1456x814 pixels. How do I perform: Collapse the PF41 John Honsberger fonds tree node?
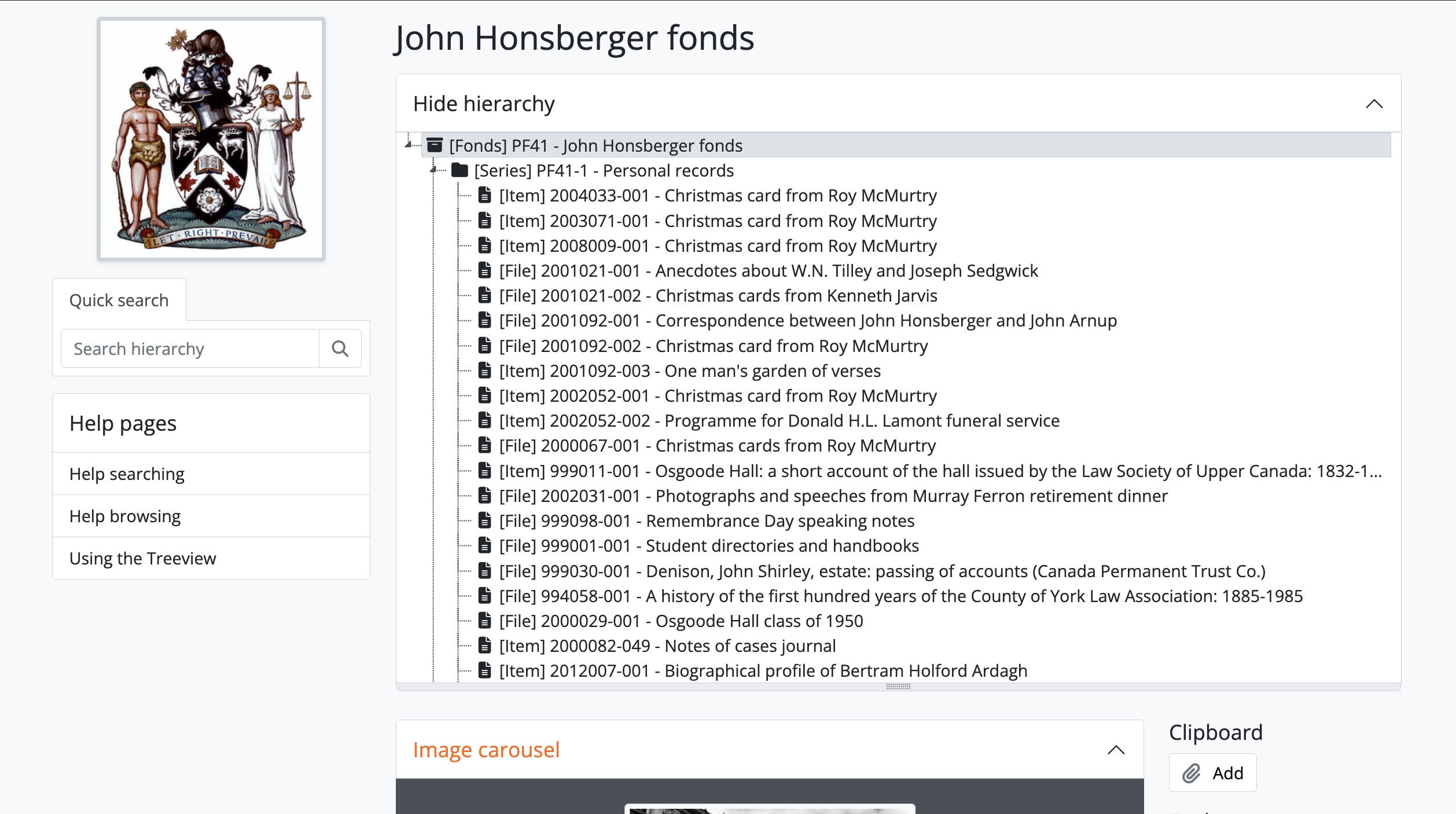(409, 144)
